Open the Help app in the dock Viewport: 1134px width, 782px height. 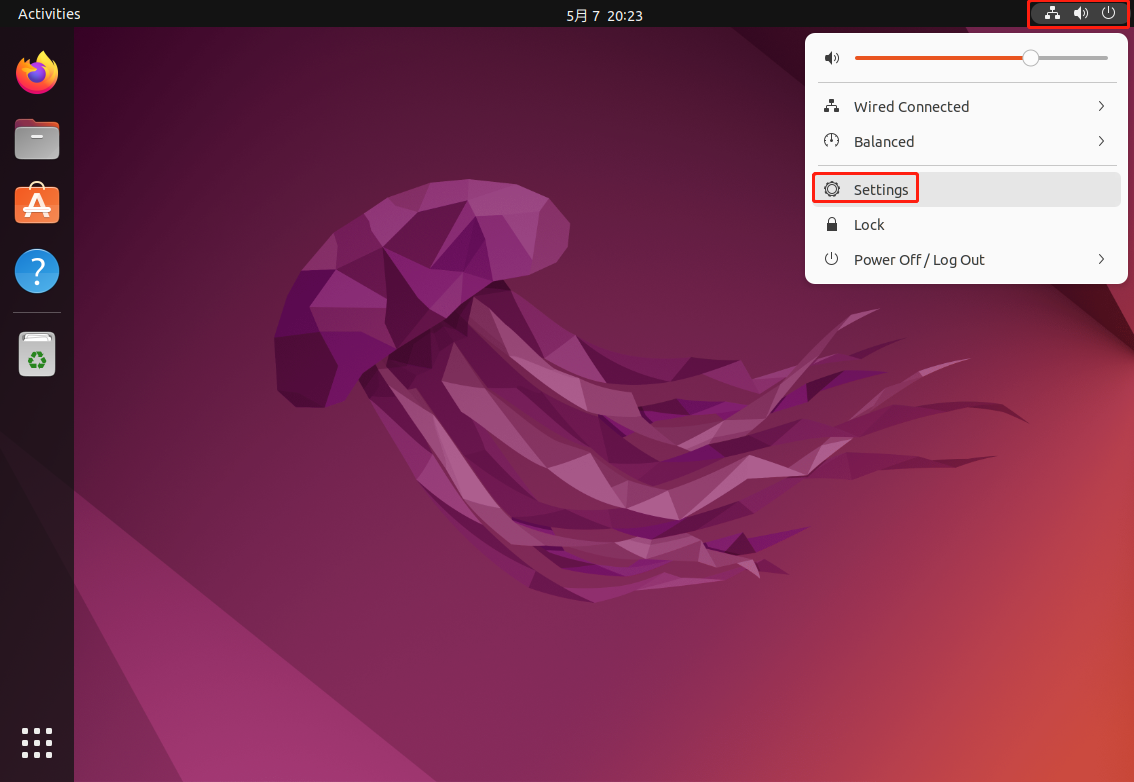pyautogui.click(x=37, y=271)
